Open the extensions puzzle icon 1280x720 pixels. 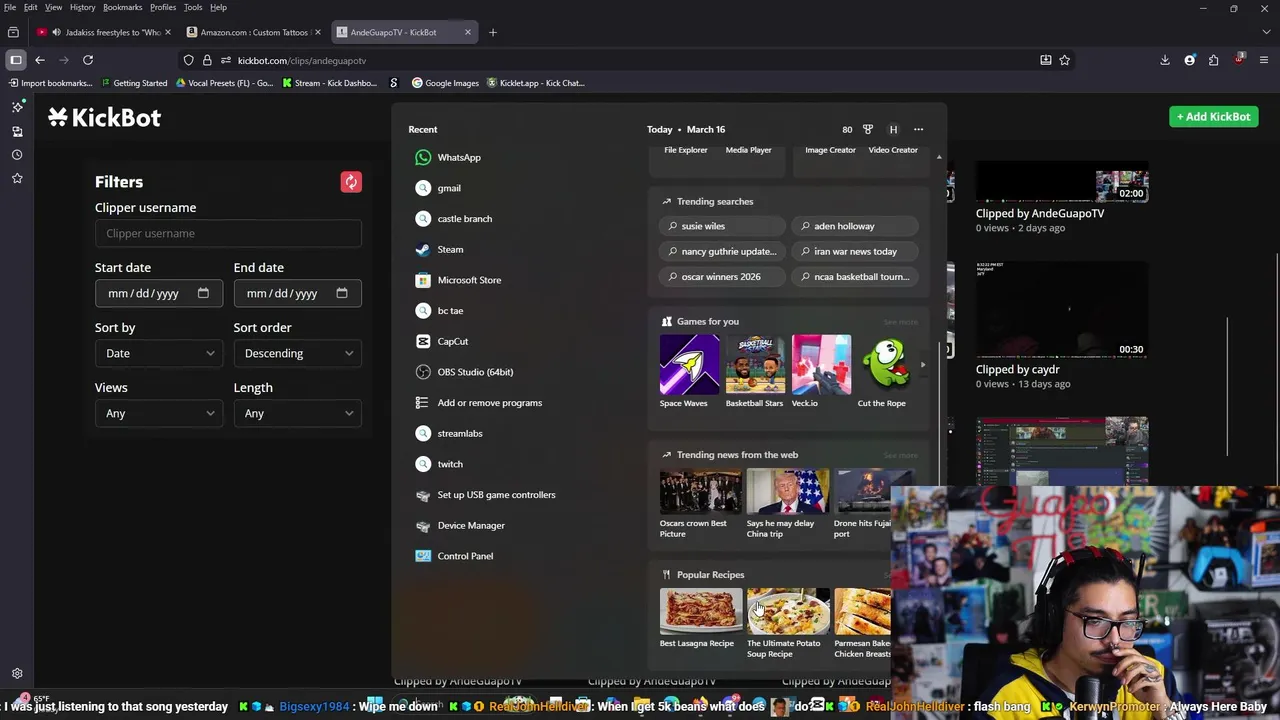pos(1213,60)
